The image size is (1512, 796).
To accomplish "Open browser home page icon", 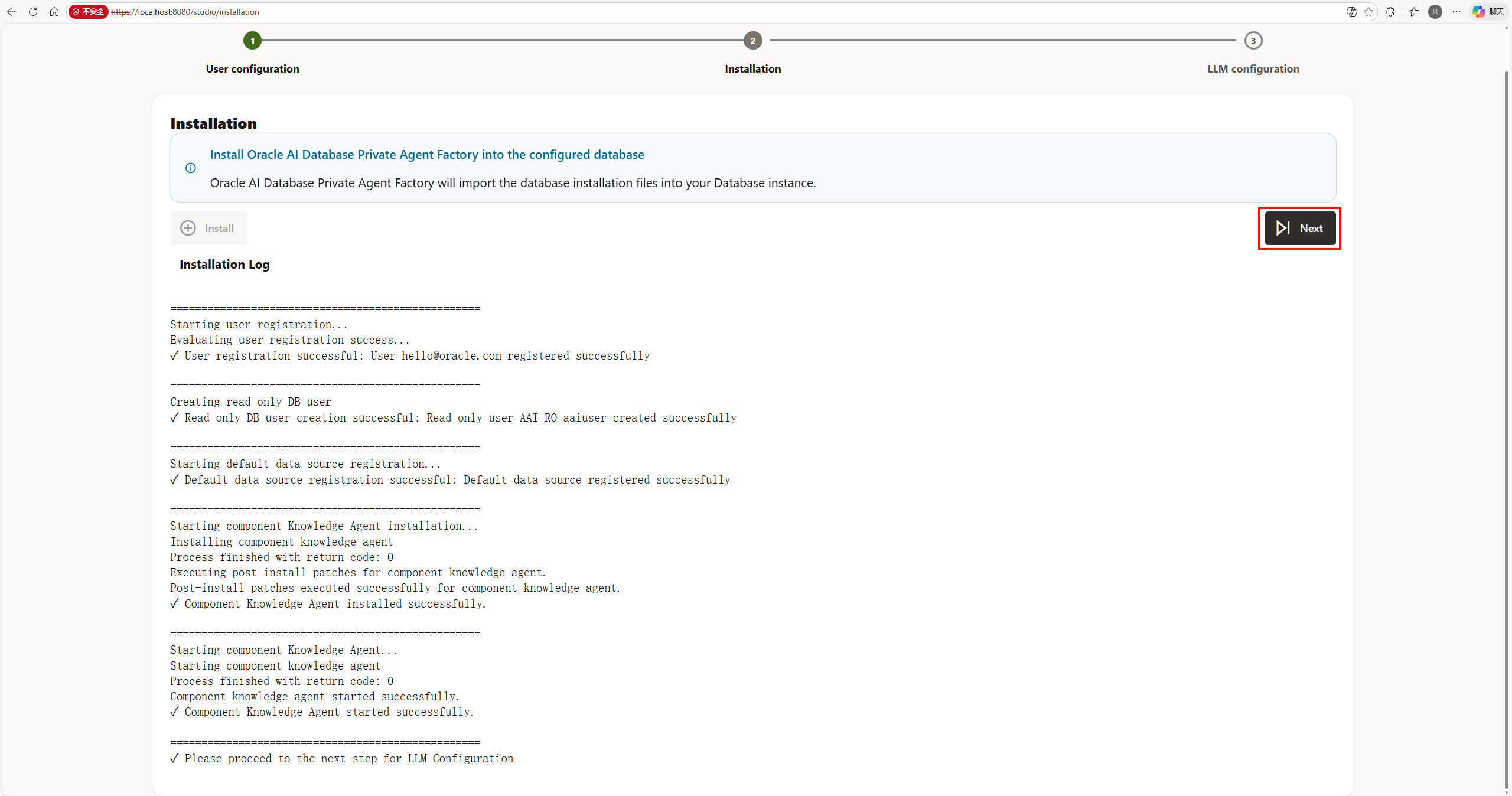I will (54, 12).
